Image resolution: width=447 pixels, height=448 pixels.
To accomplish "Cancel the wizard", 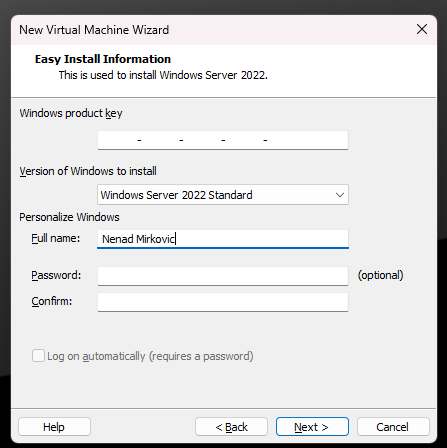I will [x=393, y=427].
